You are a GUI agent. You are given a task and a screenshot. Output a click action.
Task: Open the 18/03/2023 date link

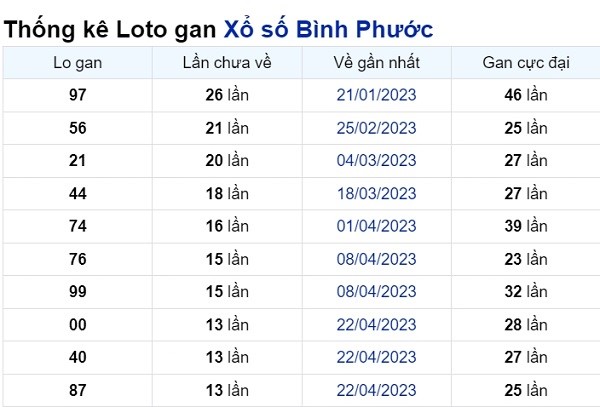click(377, 194)
